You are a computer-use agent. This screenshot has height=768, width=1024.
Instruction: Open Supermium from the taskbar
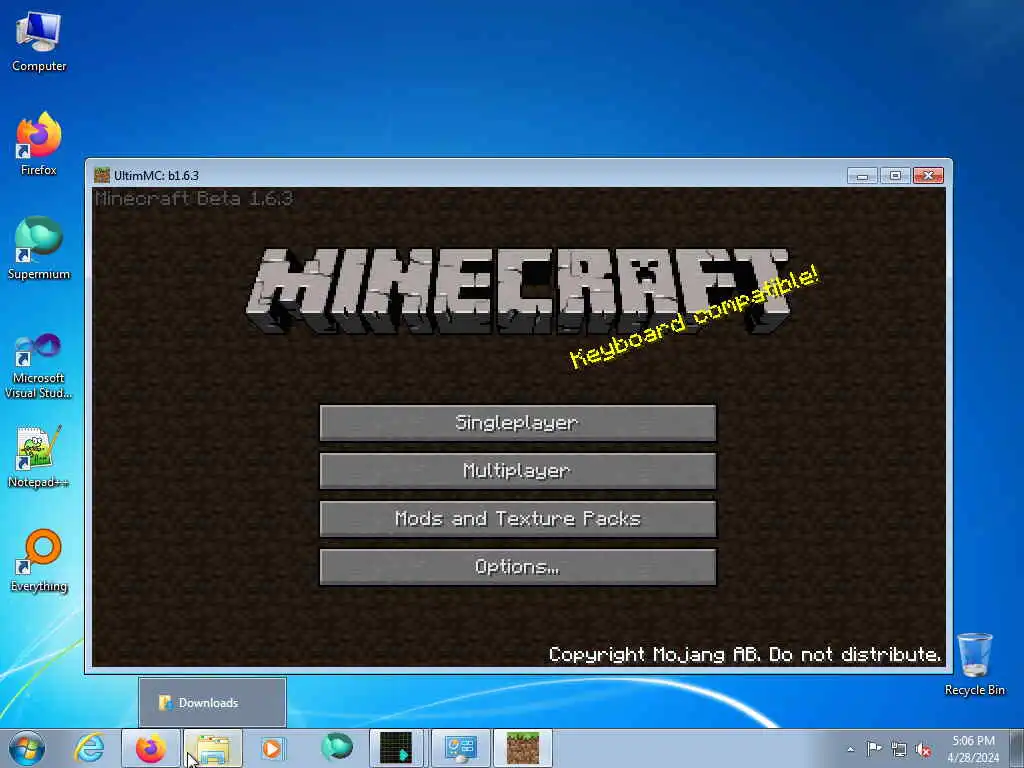(336, 748)
